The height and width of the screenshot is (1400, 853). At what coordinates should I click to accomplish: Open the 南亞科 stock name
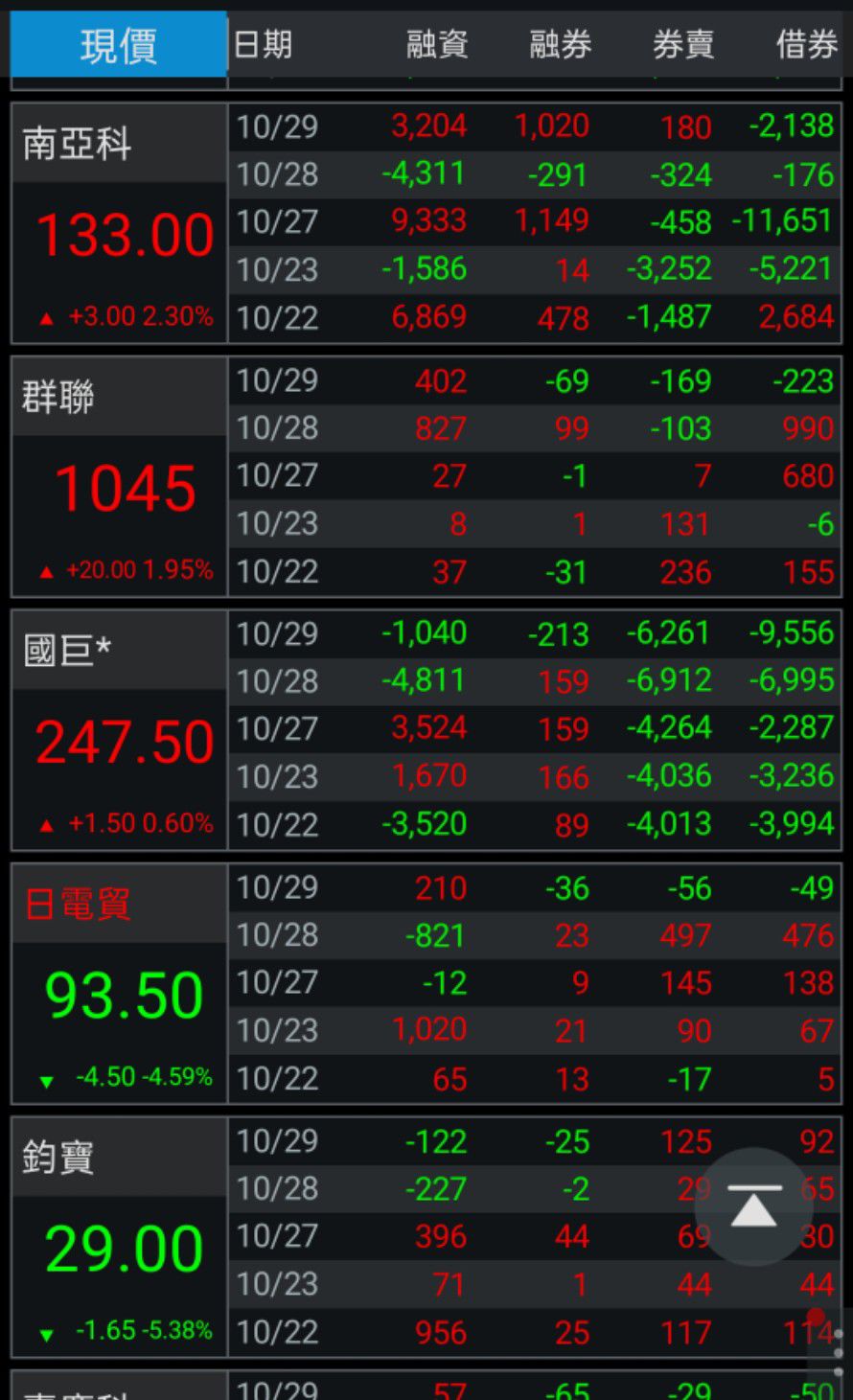click(77, 144)
